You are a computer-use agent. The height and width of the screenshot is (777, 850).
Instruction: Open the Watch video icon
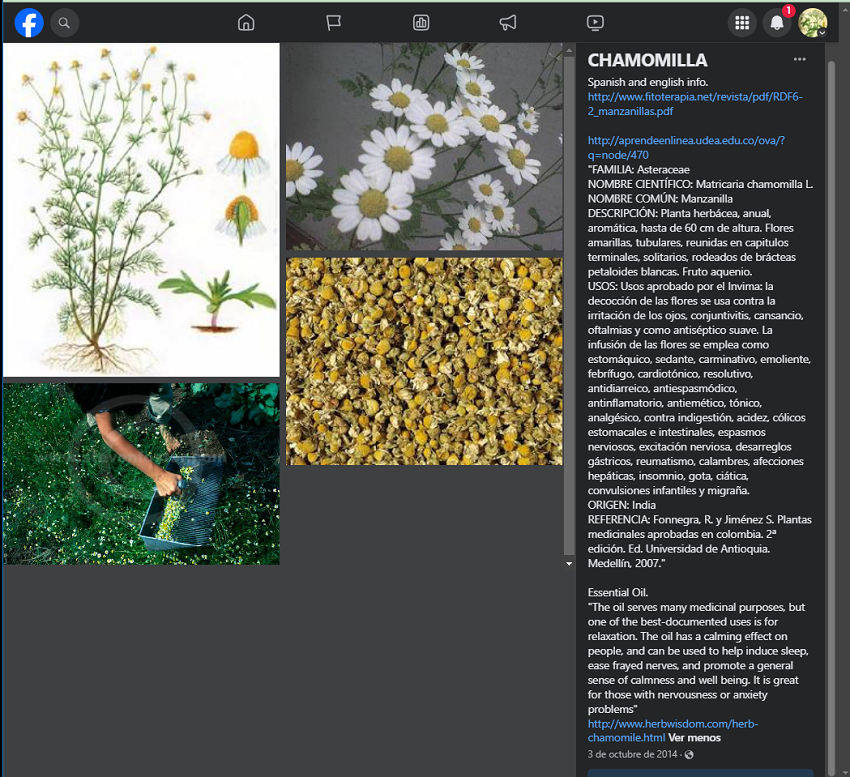[595, 22]
